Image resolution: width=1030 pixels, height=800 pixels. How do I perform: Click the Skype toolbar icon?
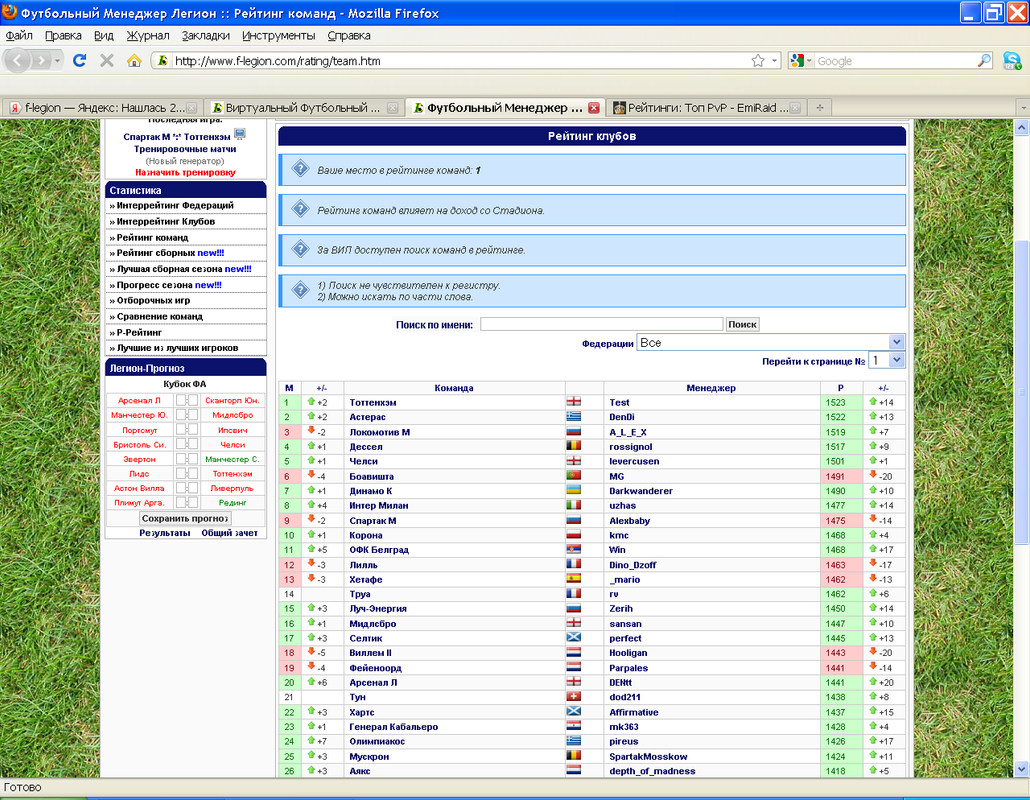pos(1012,60)
